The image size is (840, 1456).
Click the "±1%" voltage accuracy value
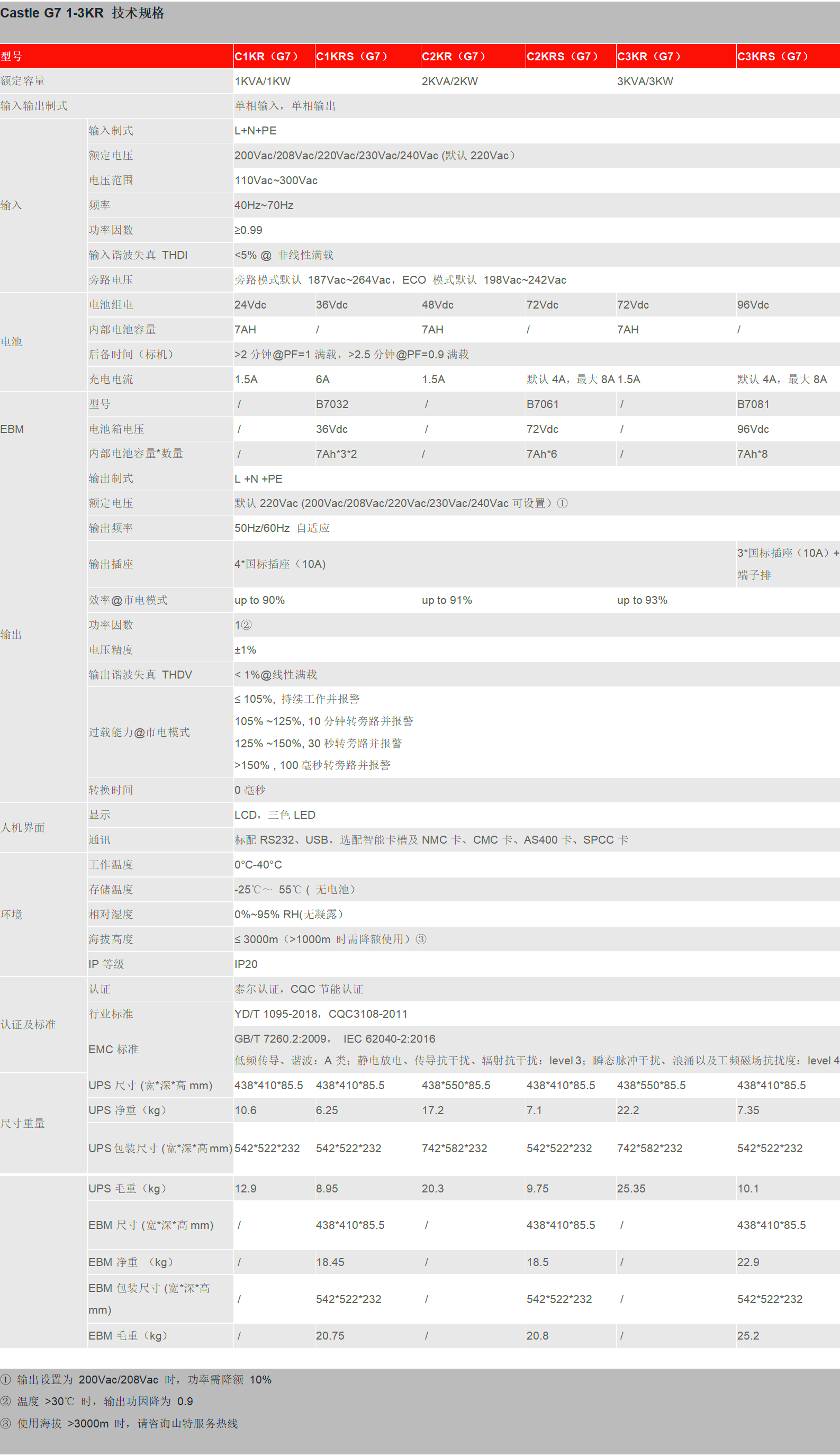tap(245, 650)
